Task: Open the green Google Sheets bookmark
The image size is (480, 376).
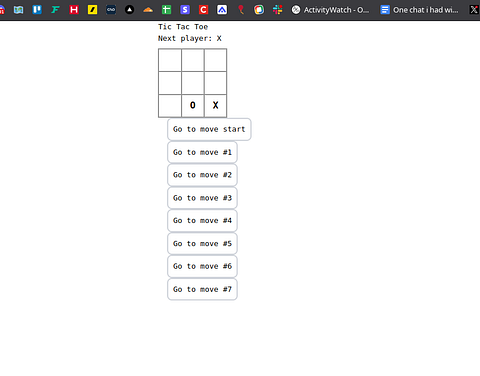Action: pyautogui.click(x=166, y=10)
